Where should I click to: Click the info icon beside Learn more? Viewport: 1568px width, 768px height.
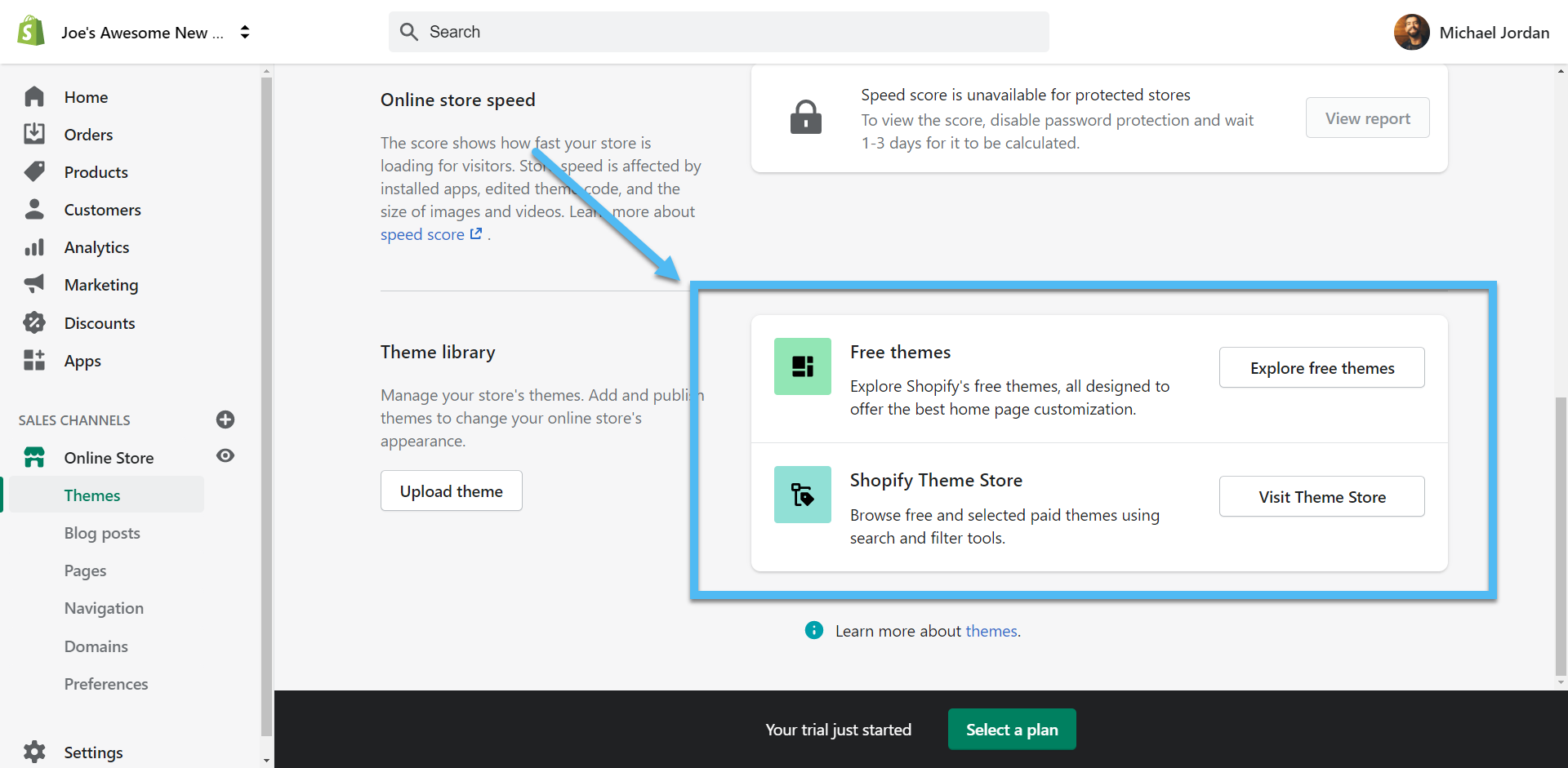(x=814, y=630)
